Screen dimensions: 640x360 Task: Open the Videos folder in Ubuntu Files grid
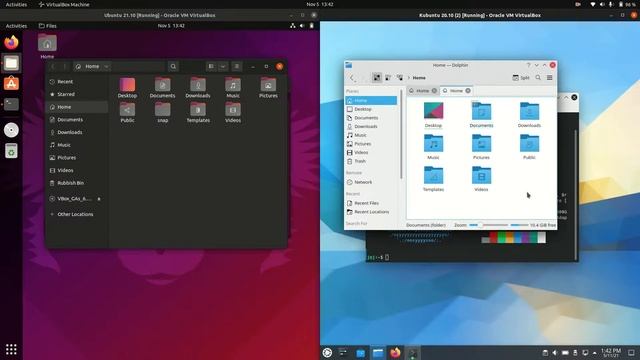tap(233, 113)
